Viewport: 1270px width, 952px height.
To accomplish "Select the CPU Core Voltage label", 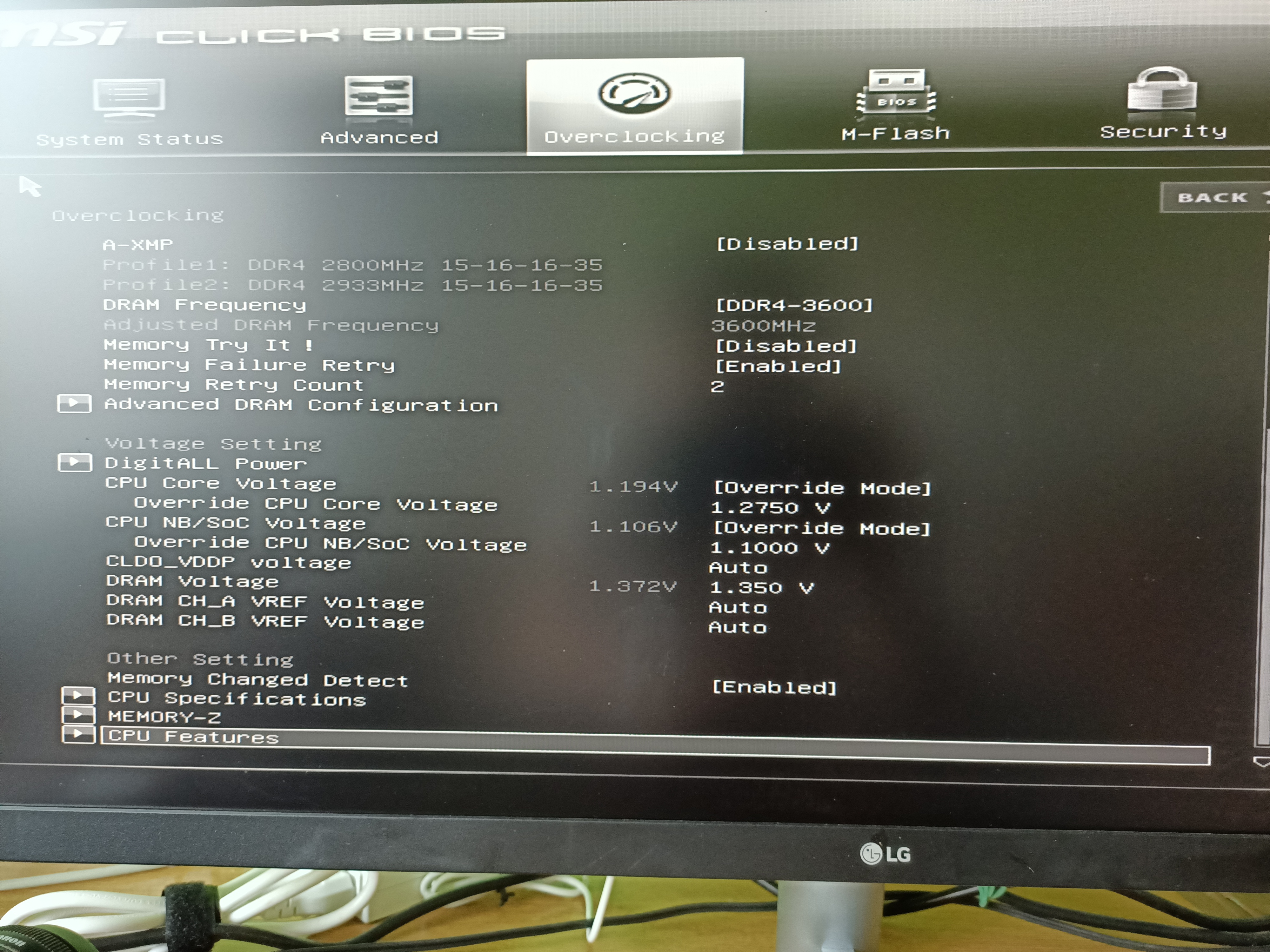I will coord(220,484).
